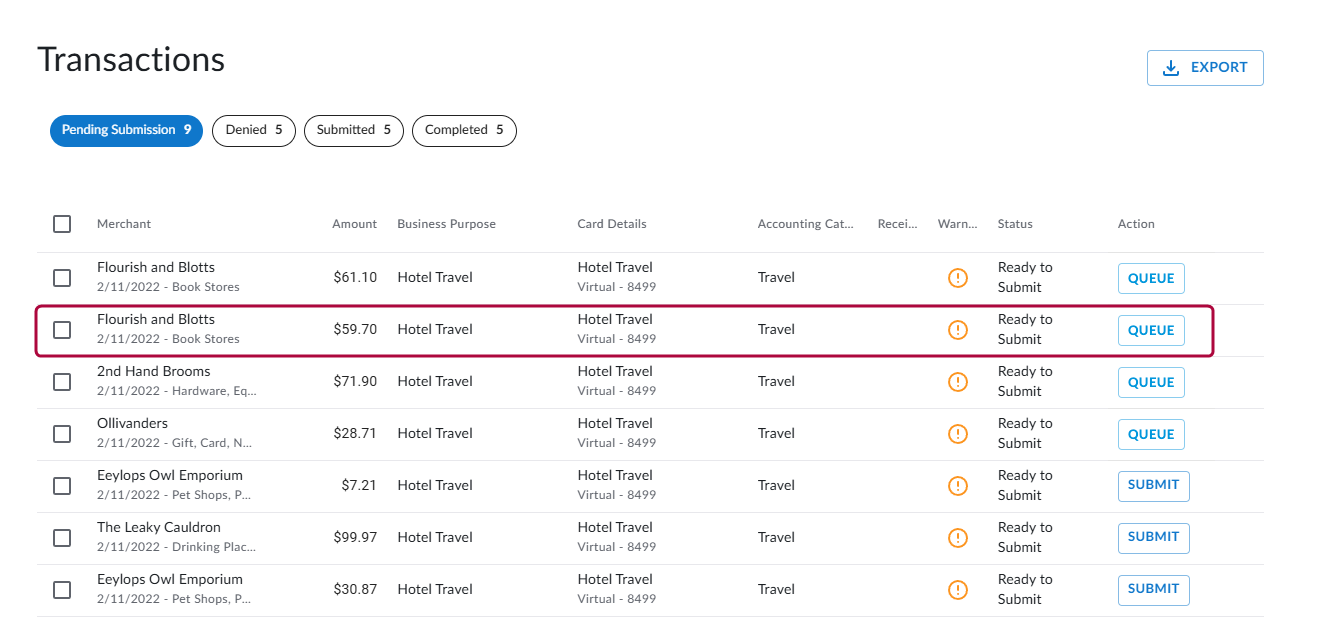This screenshot has height=620, width=1318.
Task: Click warning icon for $61.10 Flourish and Blotts
Action: pos(957,278)
